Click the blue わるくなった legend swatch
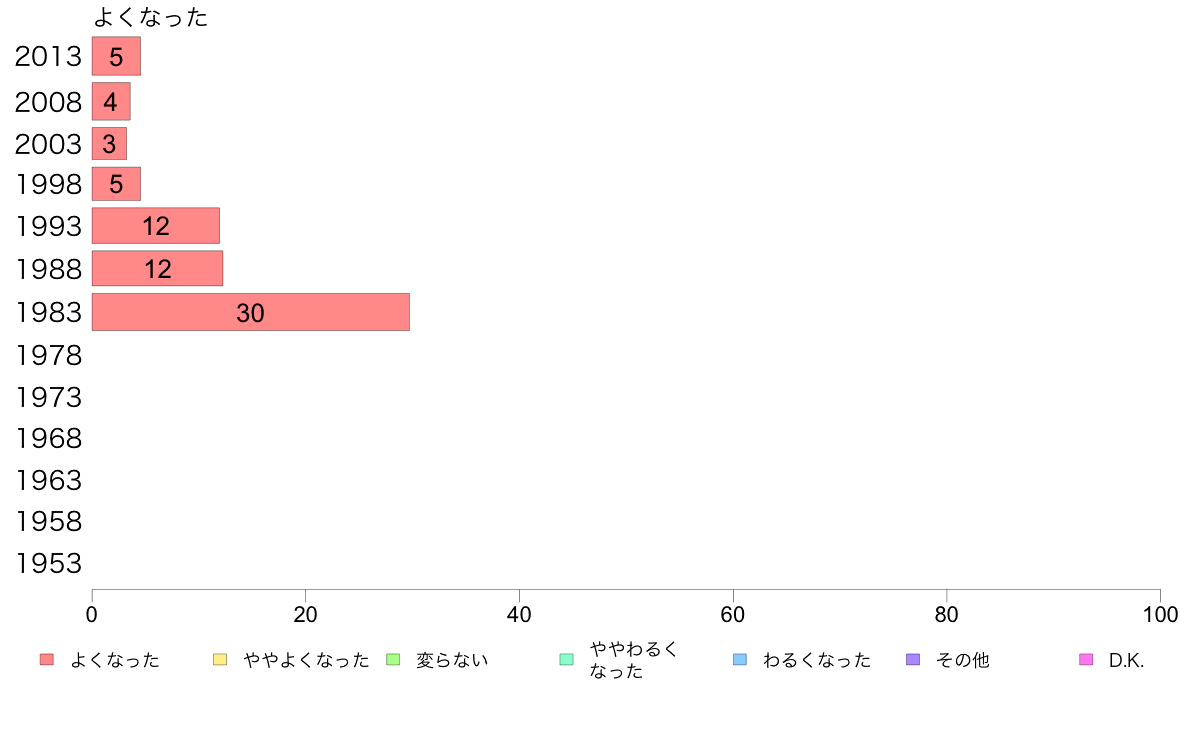 (x=739, y=660)
